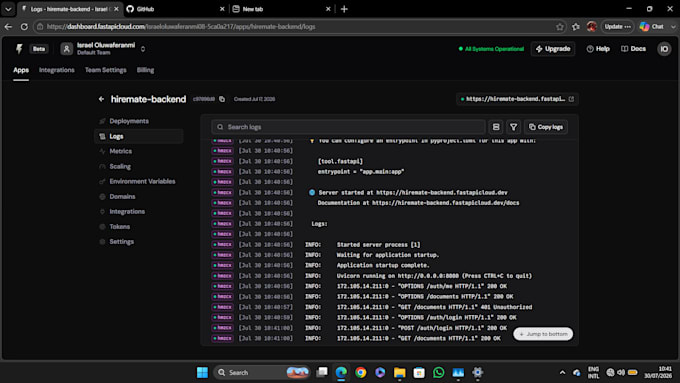
Task: Click the browser Update button
Action: (618, 26)
